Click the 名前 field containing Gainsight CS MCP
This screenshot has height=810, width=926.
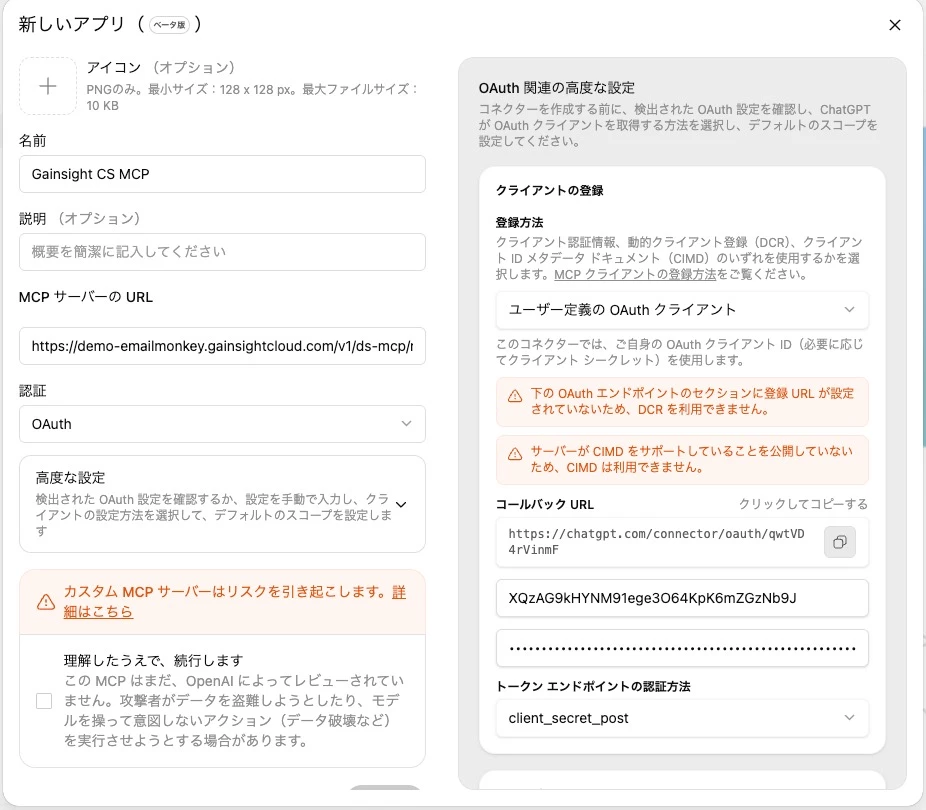222,174
